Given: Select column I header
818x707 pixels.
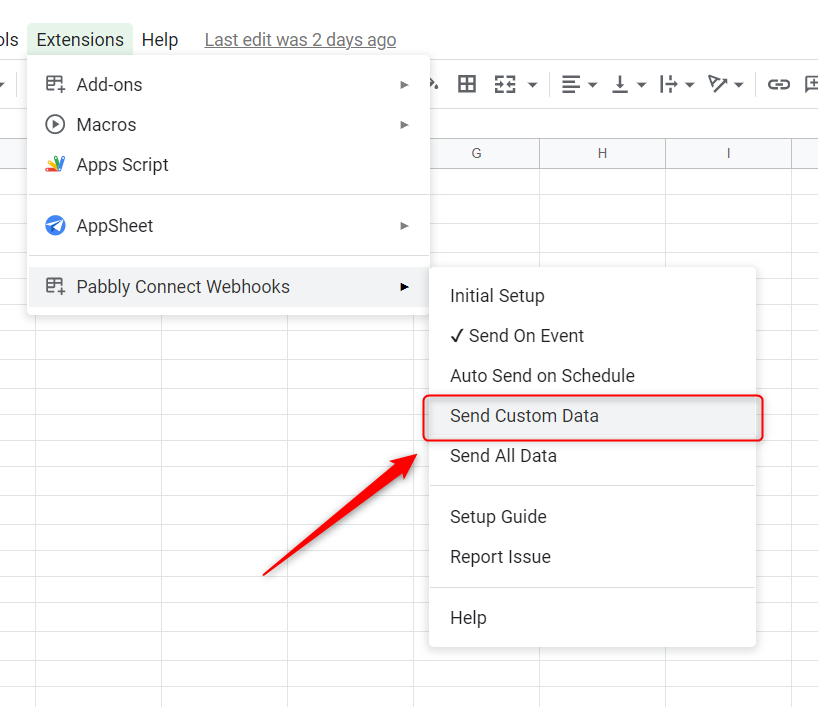Looking at the screenshot, I should pos(728,153).
